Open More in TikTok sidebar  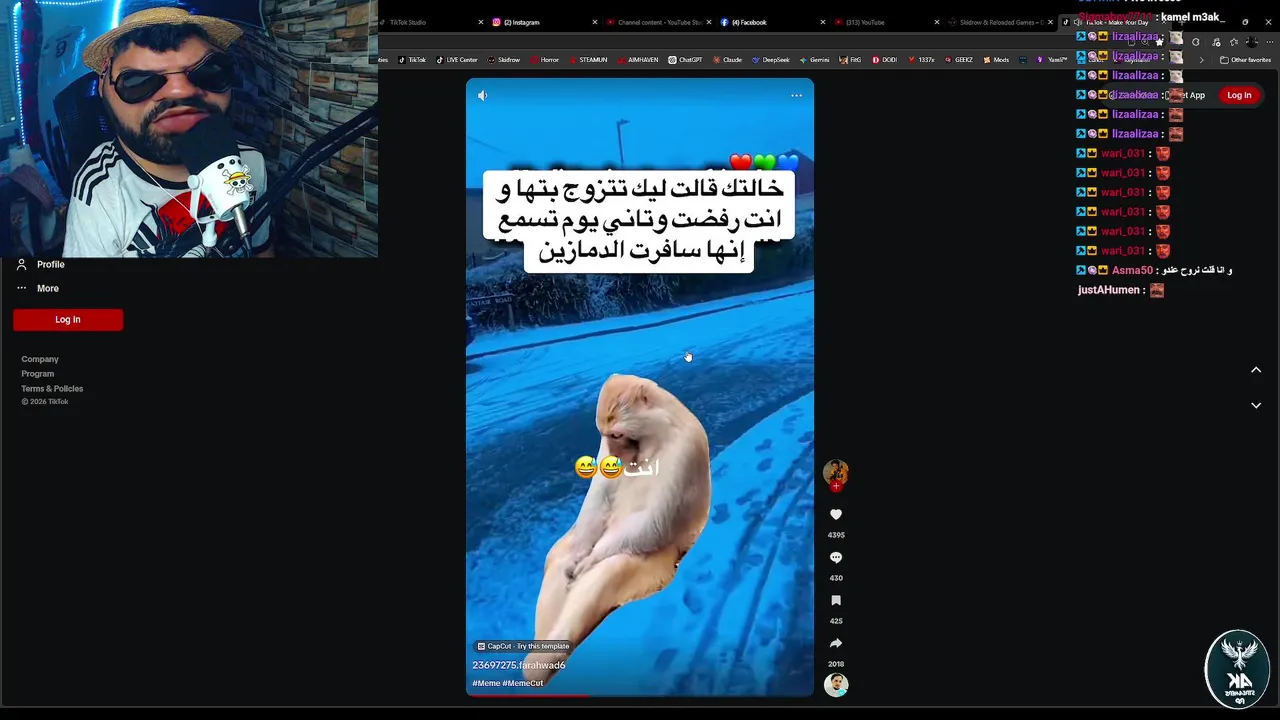click(x=38, y=288)
